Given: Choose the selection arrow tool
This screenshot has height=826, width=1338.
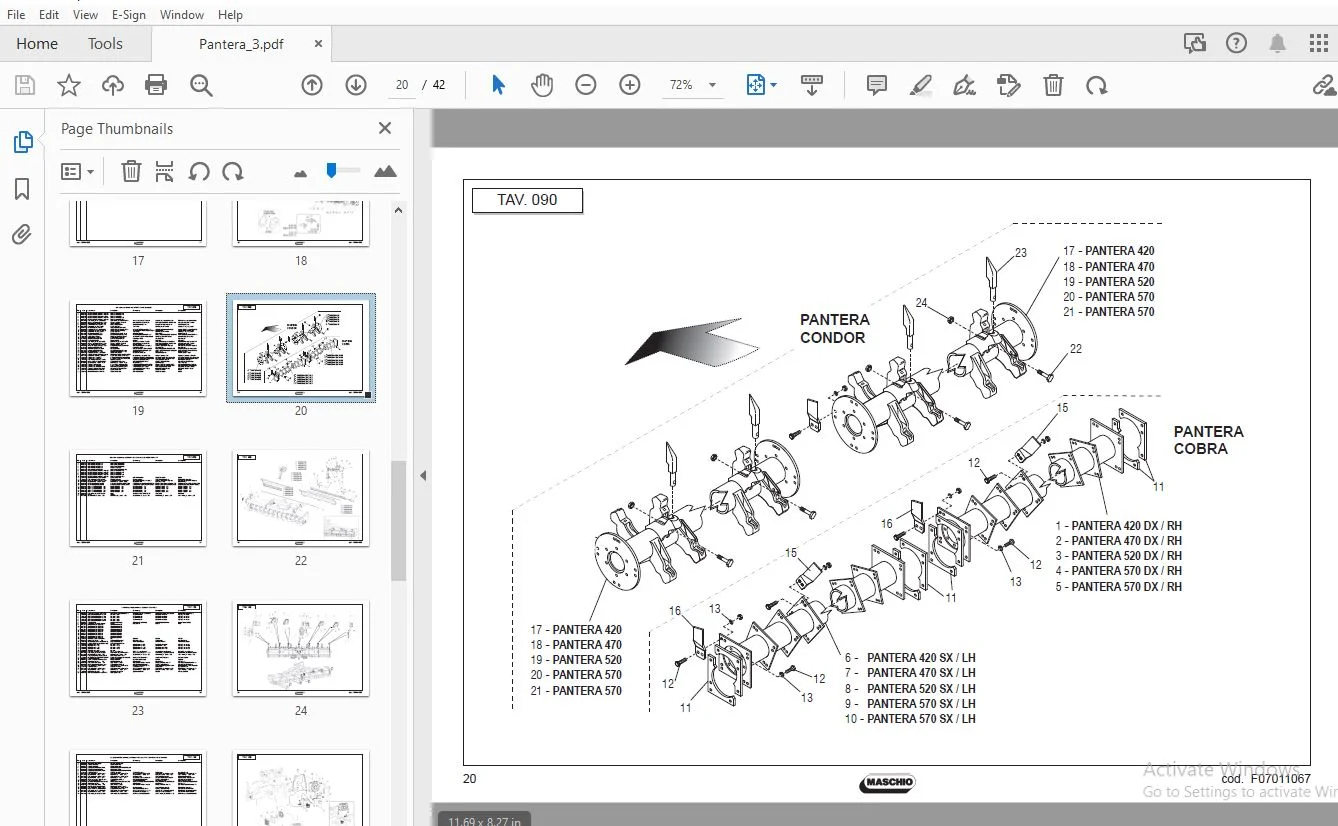Looking at the screenshot, I should pos(498,85).
